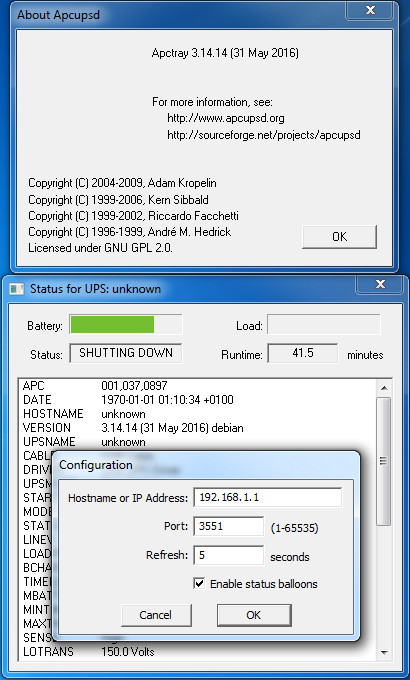Click Cancel in the Configuration dialog
410x680 pixels.
156,615
